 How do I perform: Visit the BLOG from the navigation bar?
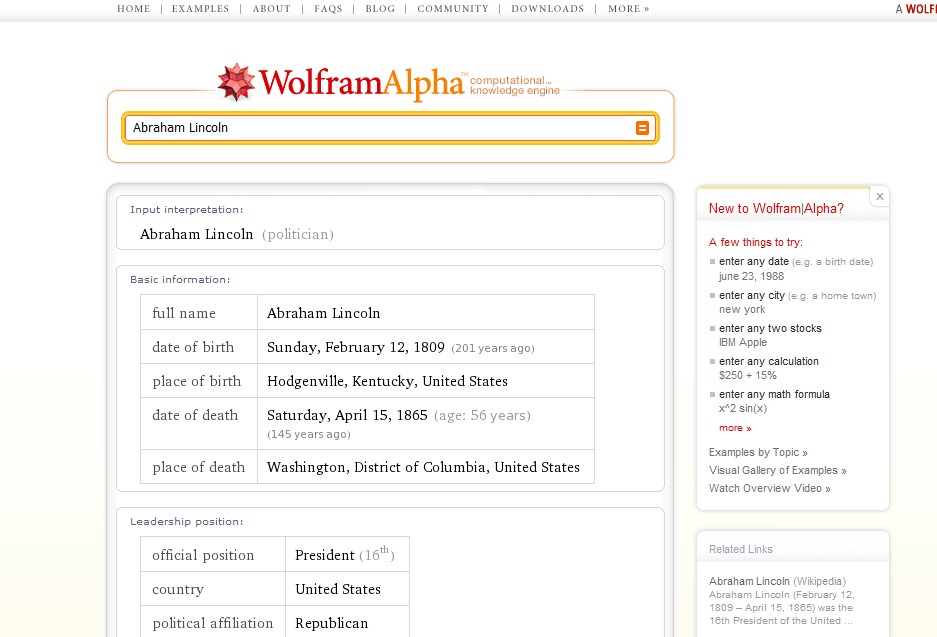(380, 9)
